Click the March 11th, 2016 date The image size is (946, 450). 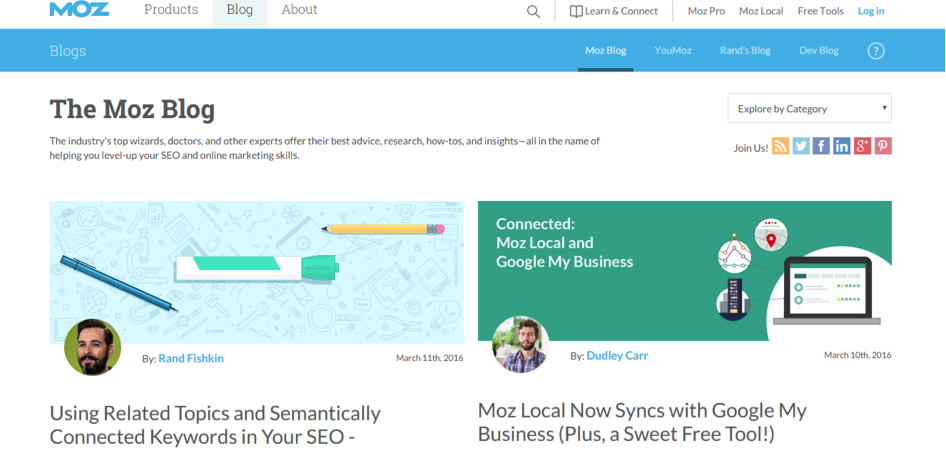430,358
